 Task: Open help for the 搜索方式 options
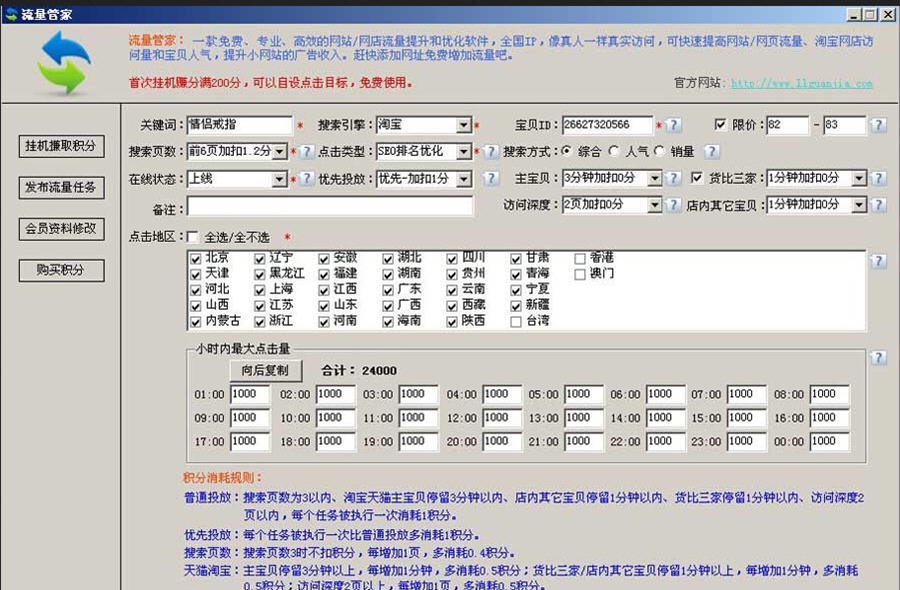coord(711,151)
